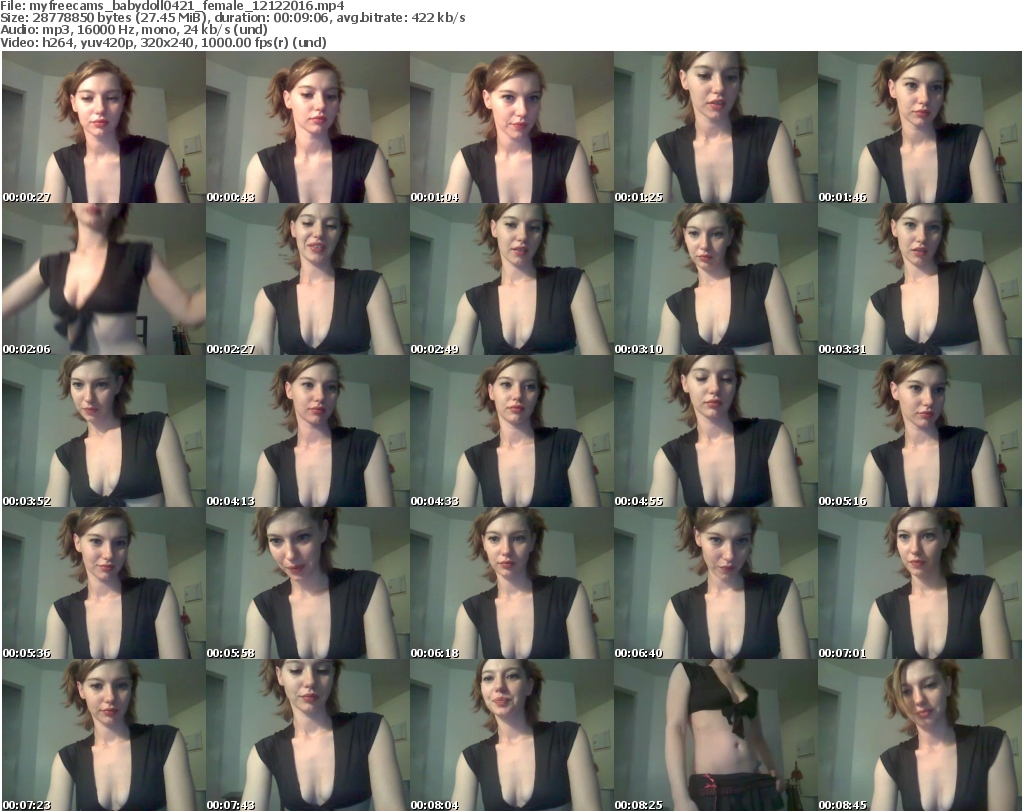This screenshot has height=811, width=1024.
Task: Select the Video h264 info line
Action: pyautogui.click(x=163, y=42)
